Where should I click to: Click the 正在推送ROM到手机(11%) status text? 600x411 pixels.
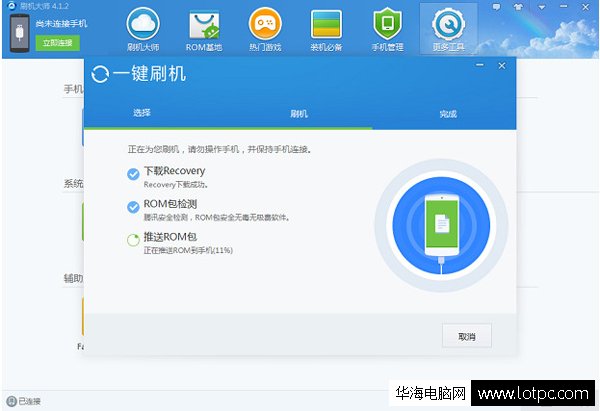point(188,250)
